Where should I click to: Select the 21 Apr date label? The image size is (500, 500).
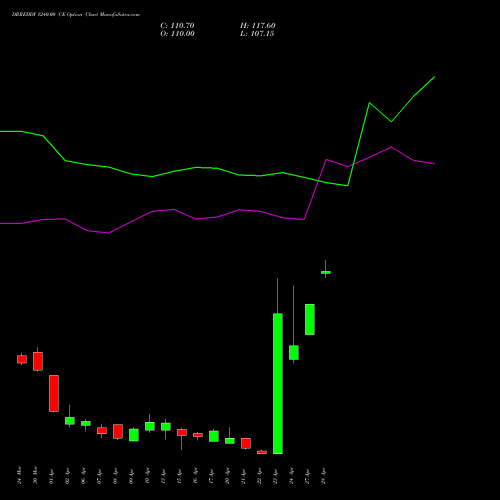pos(243,476)
